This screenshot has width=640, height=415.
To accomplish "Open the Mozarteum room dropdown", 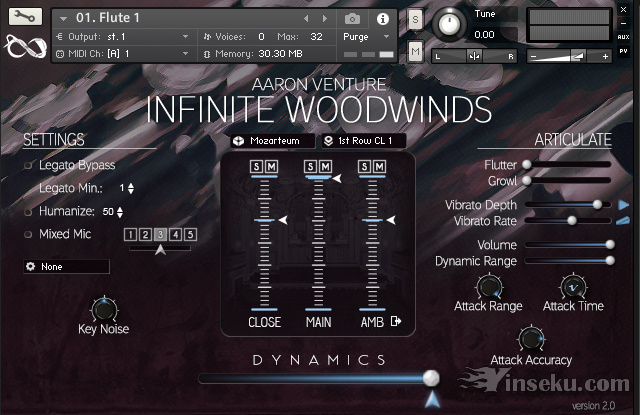I will tap(272, 141).
